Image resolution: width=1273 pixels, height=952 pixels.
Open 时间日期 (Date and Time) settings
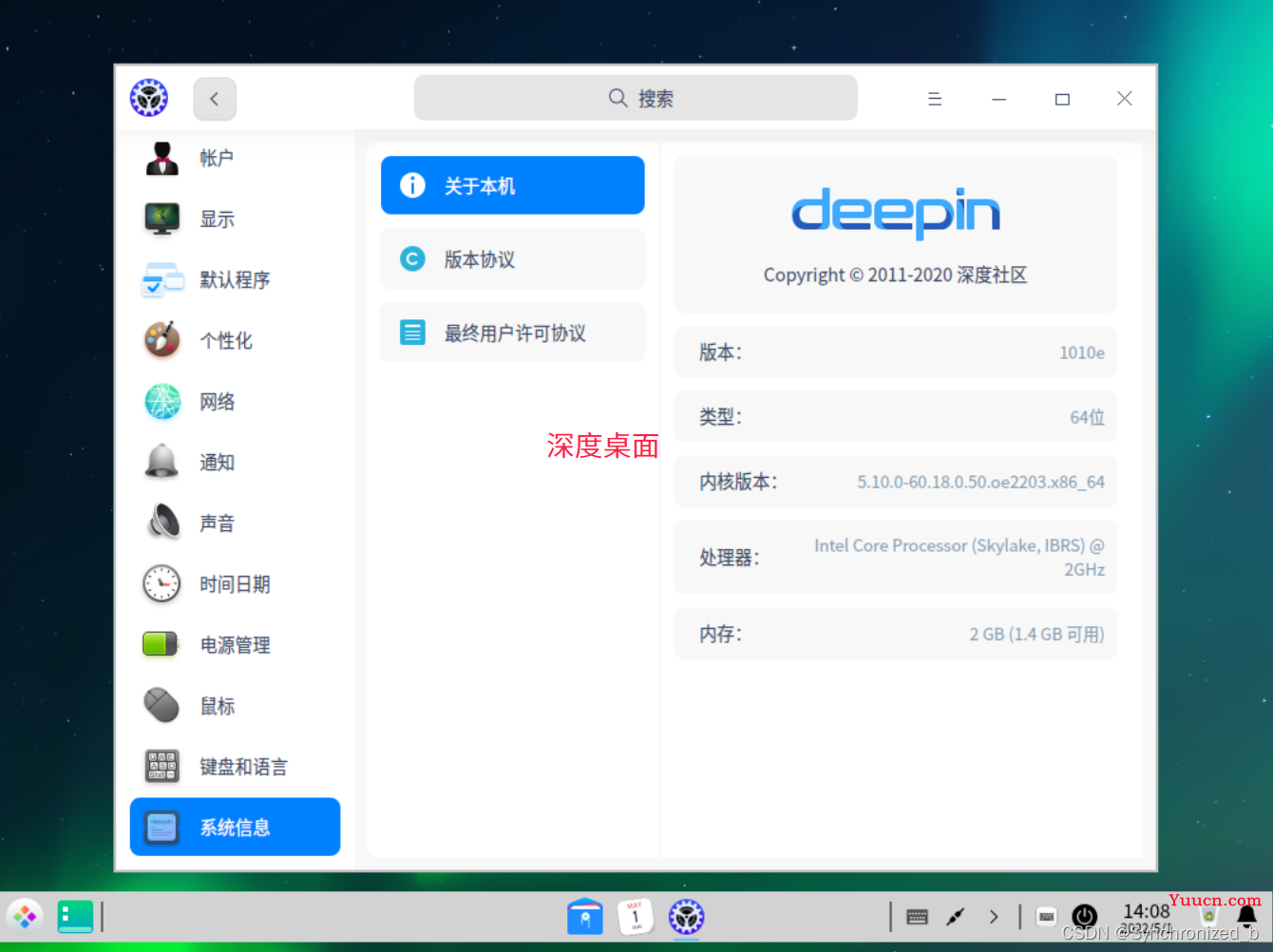[x=234, y=584]
